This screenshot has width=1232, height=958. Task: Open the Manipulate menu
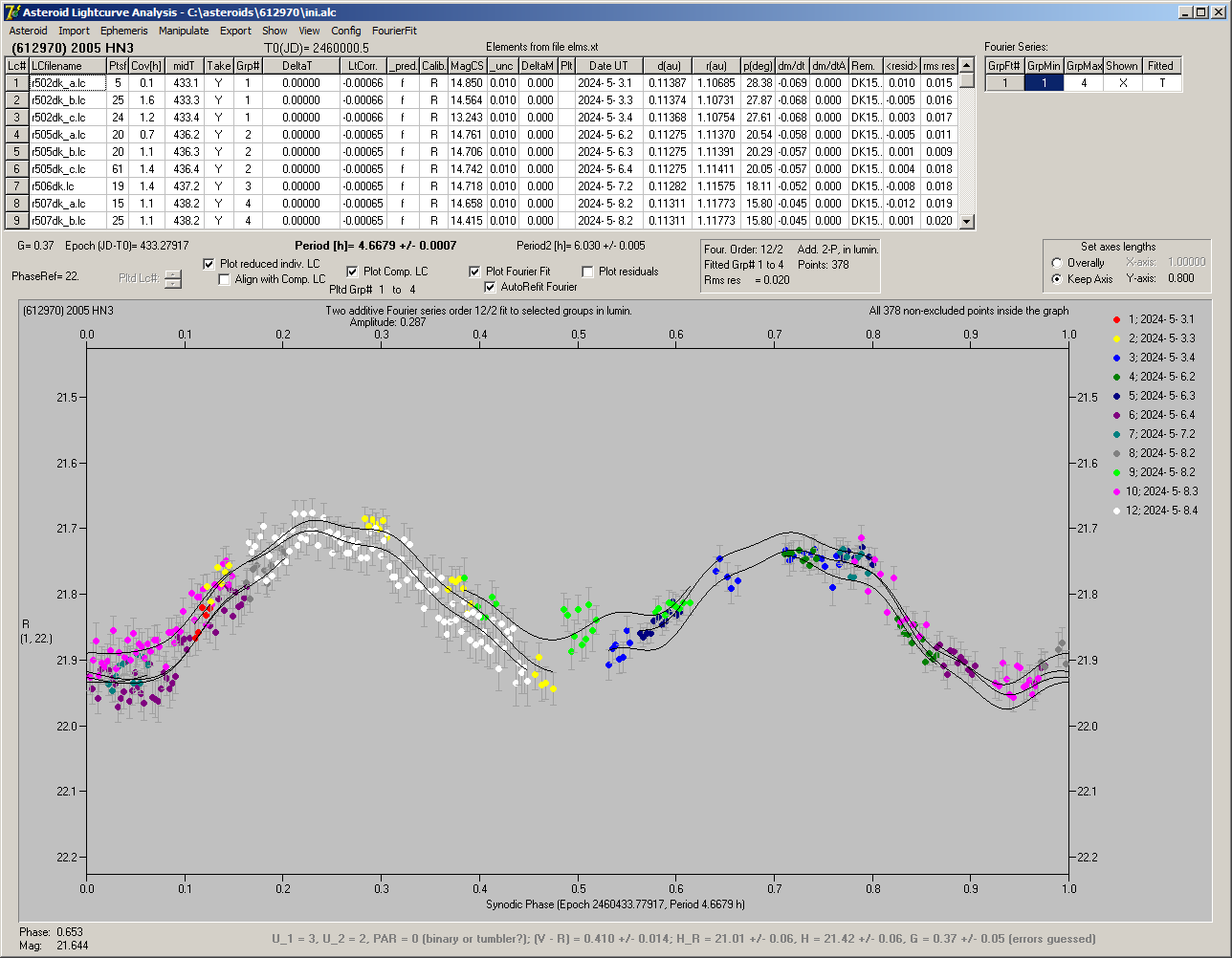pyautogui.click(x=184, y=31)
